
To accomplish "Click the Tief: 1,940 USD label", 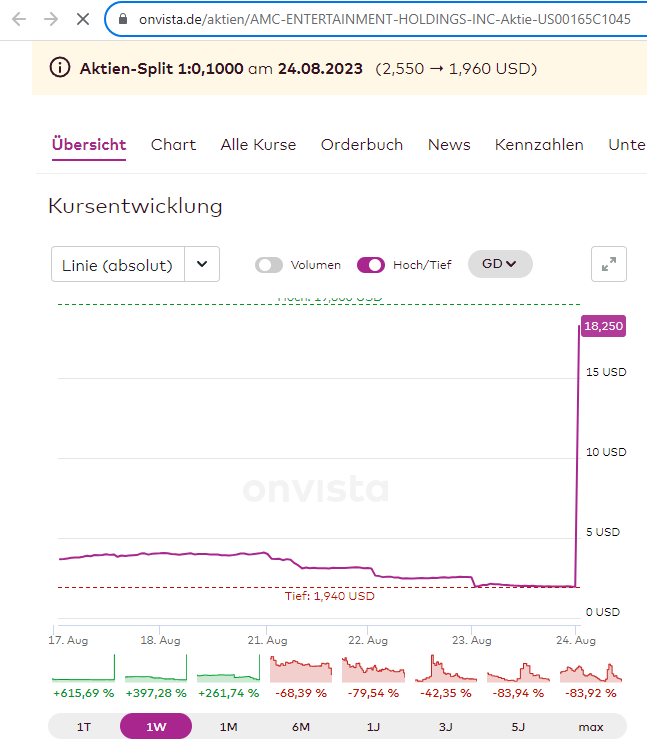I will pyautogui.click(x=330, y=596).
